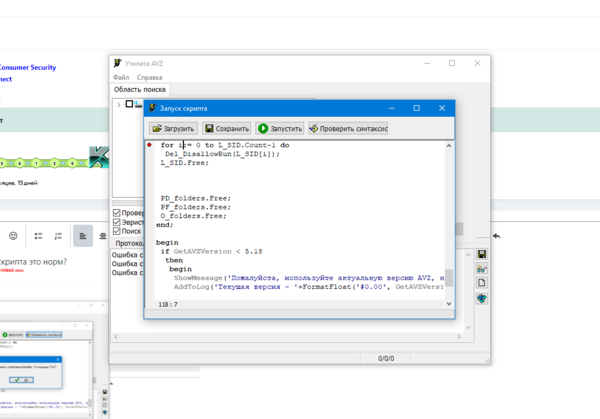Click the emoji smiley icon in forum editor
The height and width of the screenshot is (419, 600).
tap(13, 236)
